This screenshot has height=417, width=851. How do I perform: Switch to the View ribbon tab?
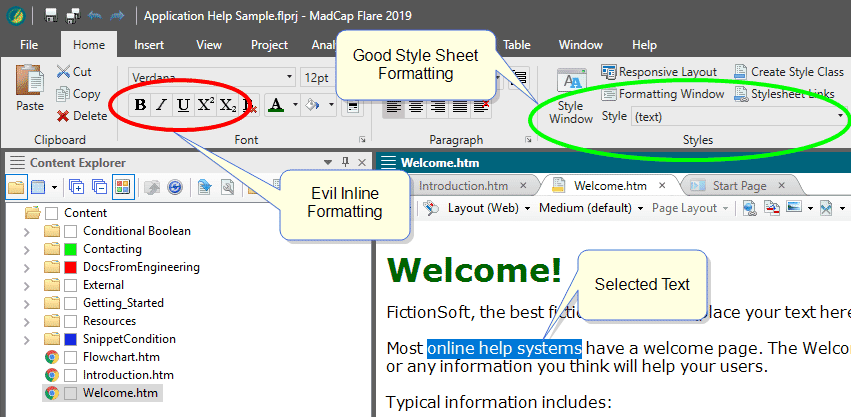click(208, 45)
